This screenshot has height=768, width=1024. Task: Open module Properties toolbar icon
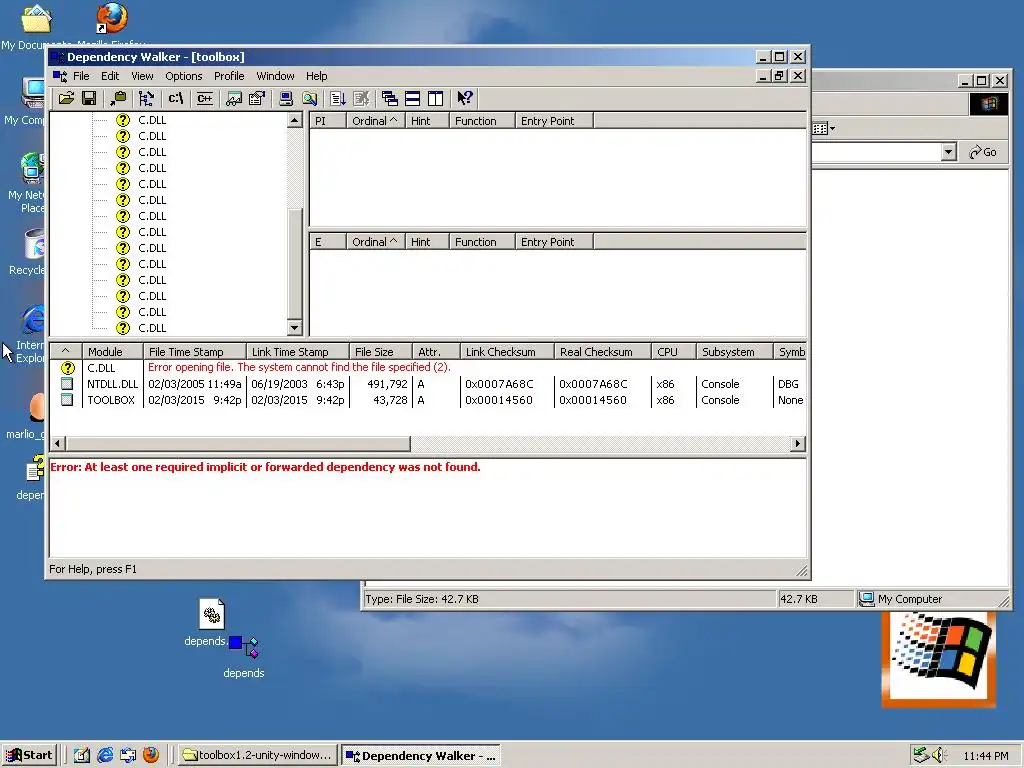(257, 99)
